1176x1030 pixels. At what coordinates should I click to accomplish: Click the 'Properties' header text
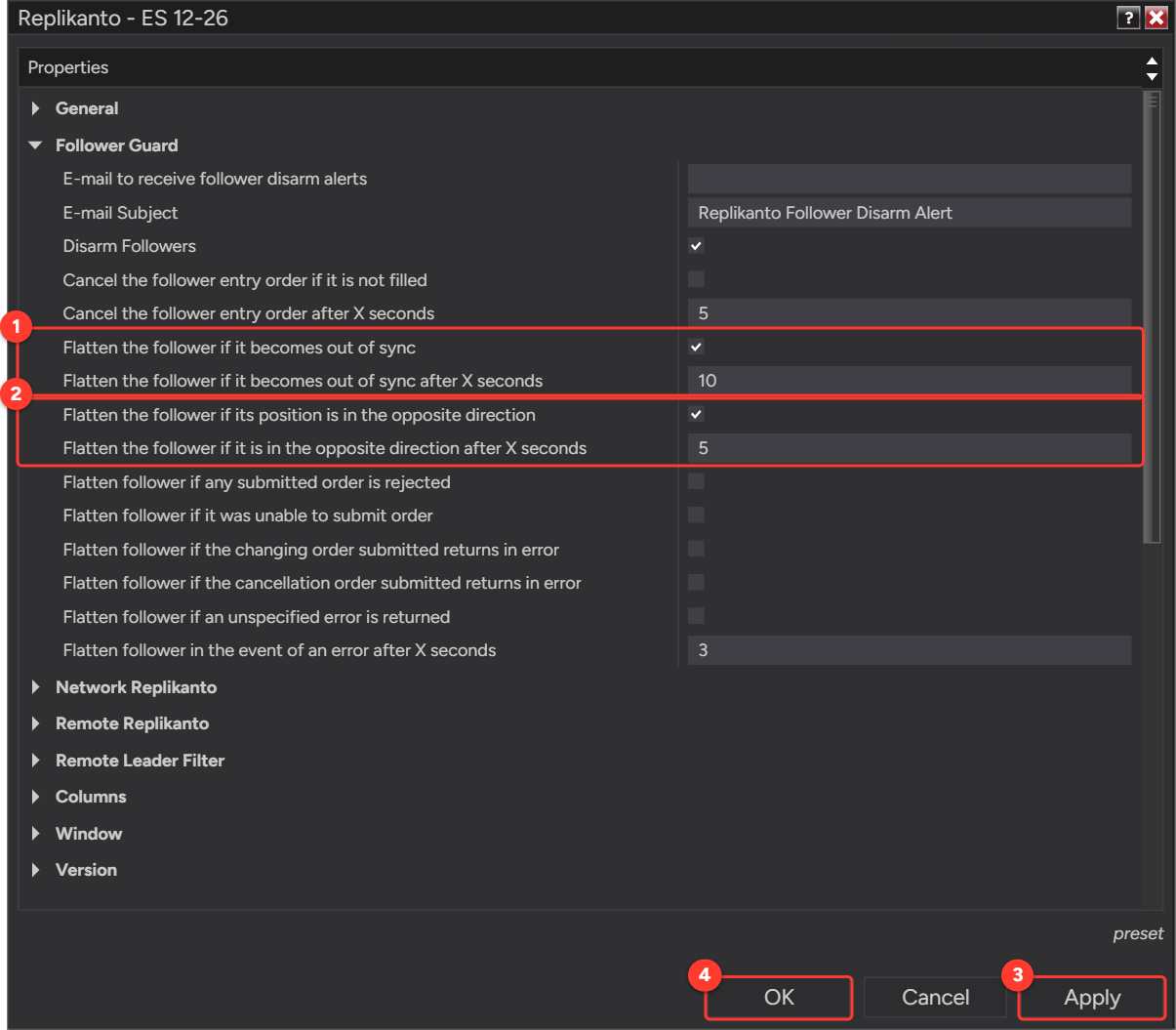[x=68, y=67]
